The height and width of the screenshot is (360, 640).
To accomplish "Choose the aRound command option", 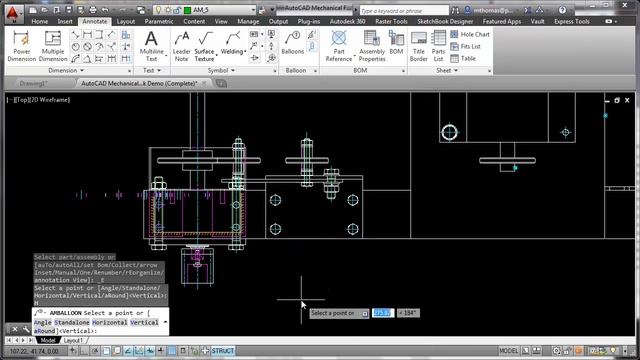I will [x=44, y=331].
